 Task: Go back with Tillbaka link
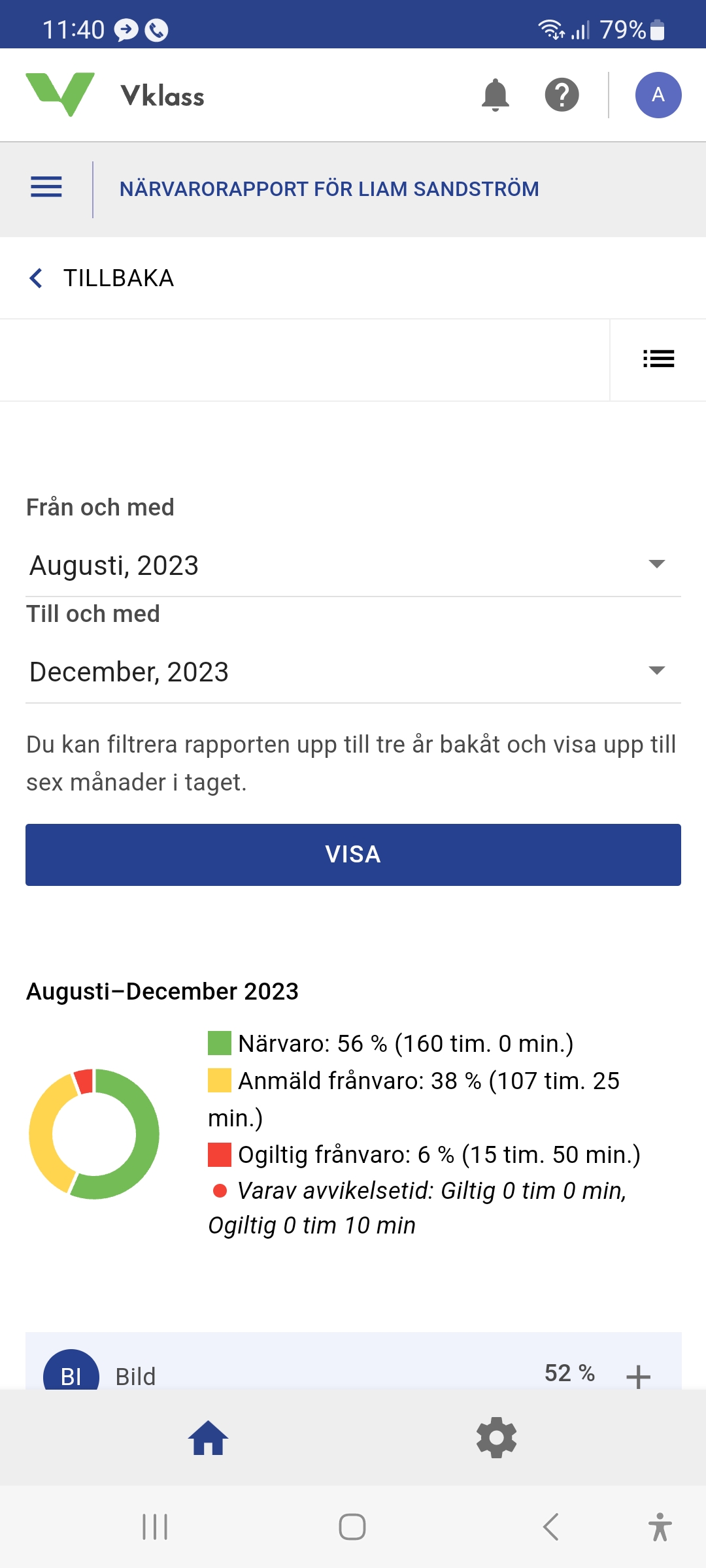[x=101, y=278]
